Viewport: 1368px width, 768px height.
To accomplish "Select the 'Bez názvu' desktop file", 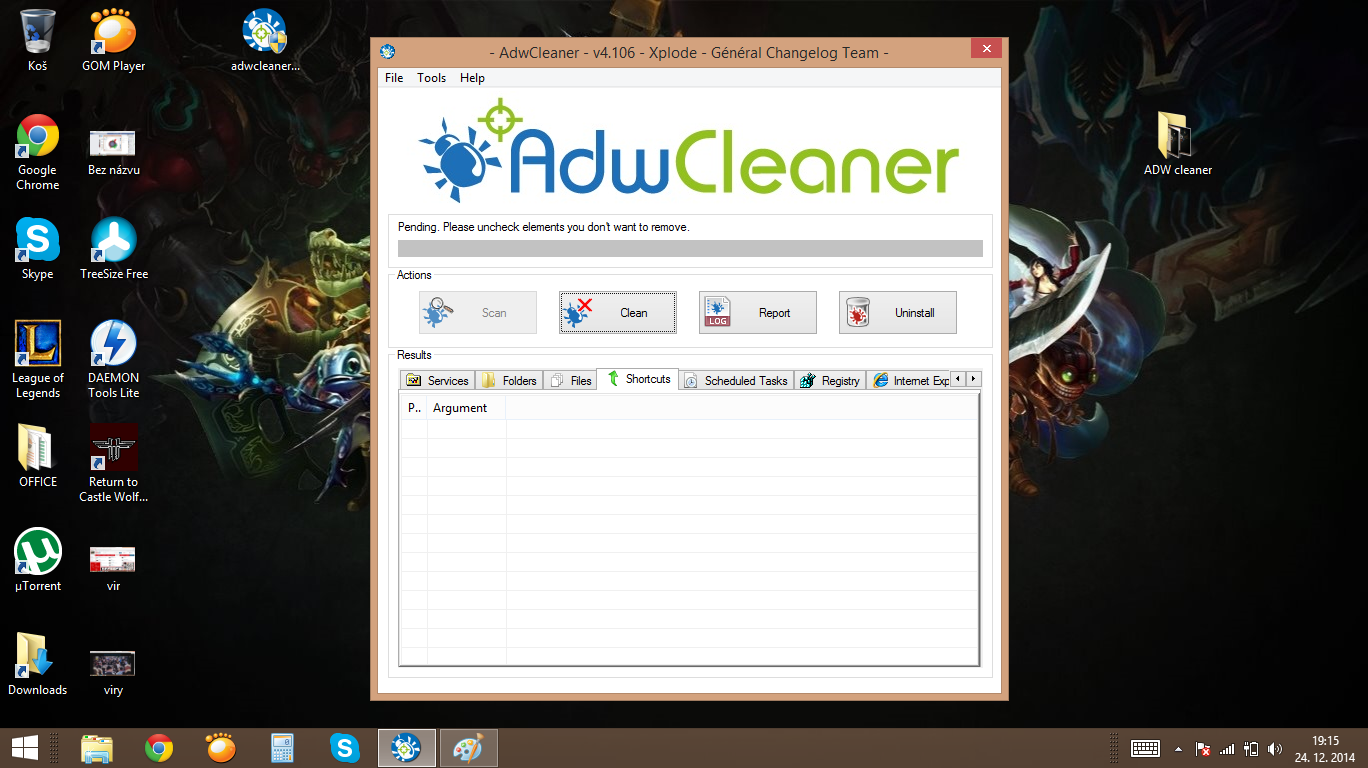I will tap(114, 152).
